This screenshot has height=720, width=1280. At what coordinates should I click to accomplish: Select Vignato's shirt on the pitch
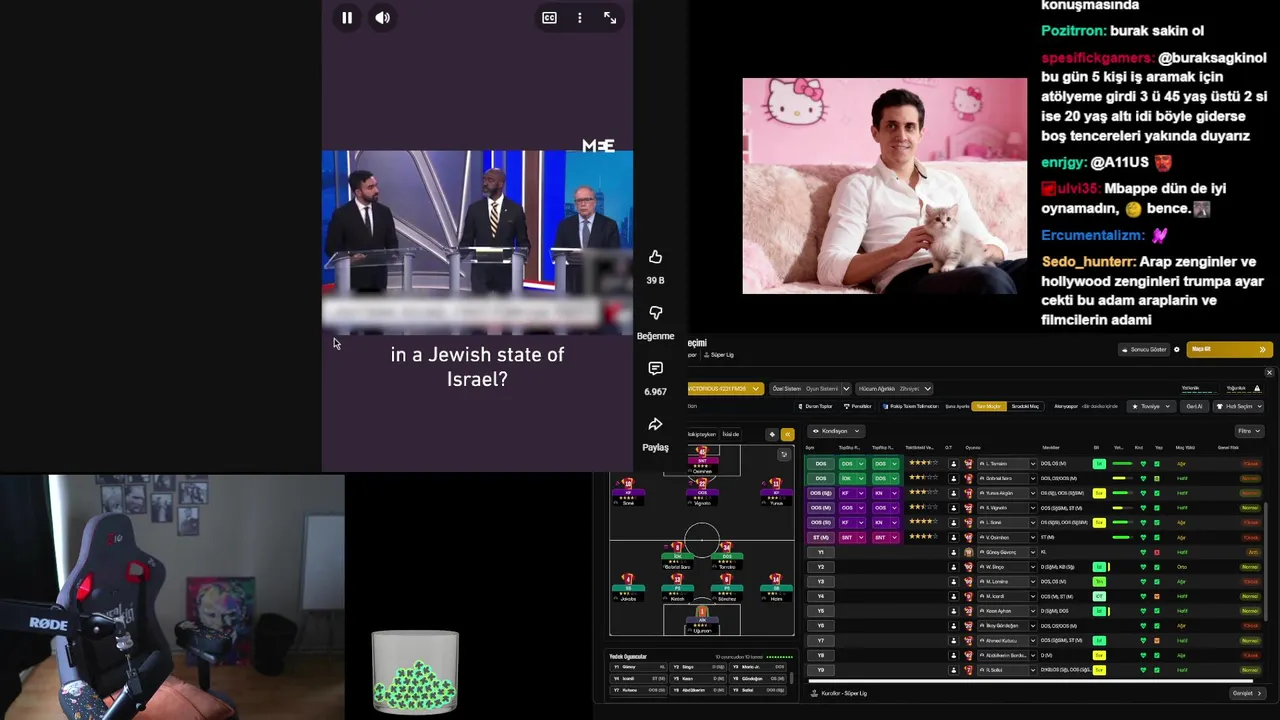click(x=702, y=485)
